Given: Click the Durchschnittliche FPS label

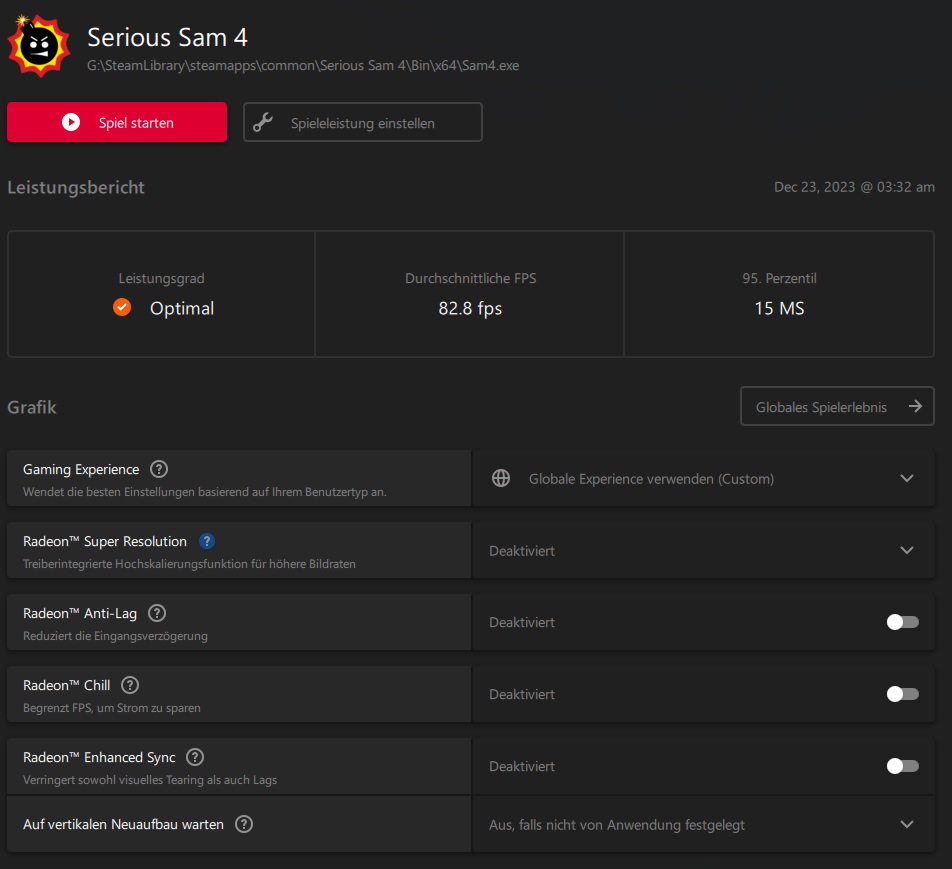Looking at the screenshot, I should [x=471, y=279].
